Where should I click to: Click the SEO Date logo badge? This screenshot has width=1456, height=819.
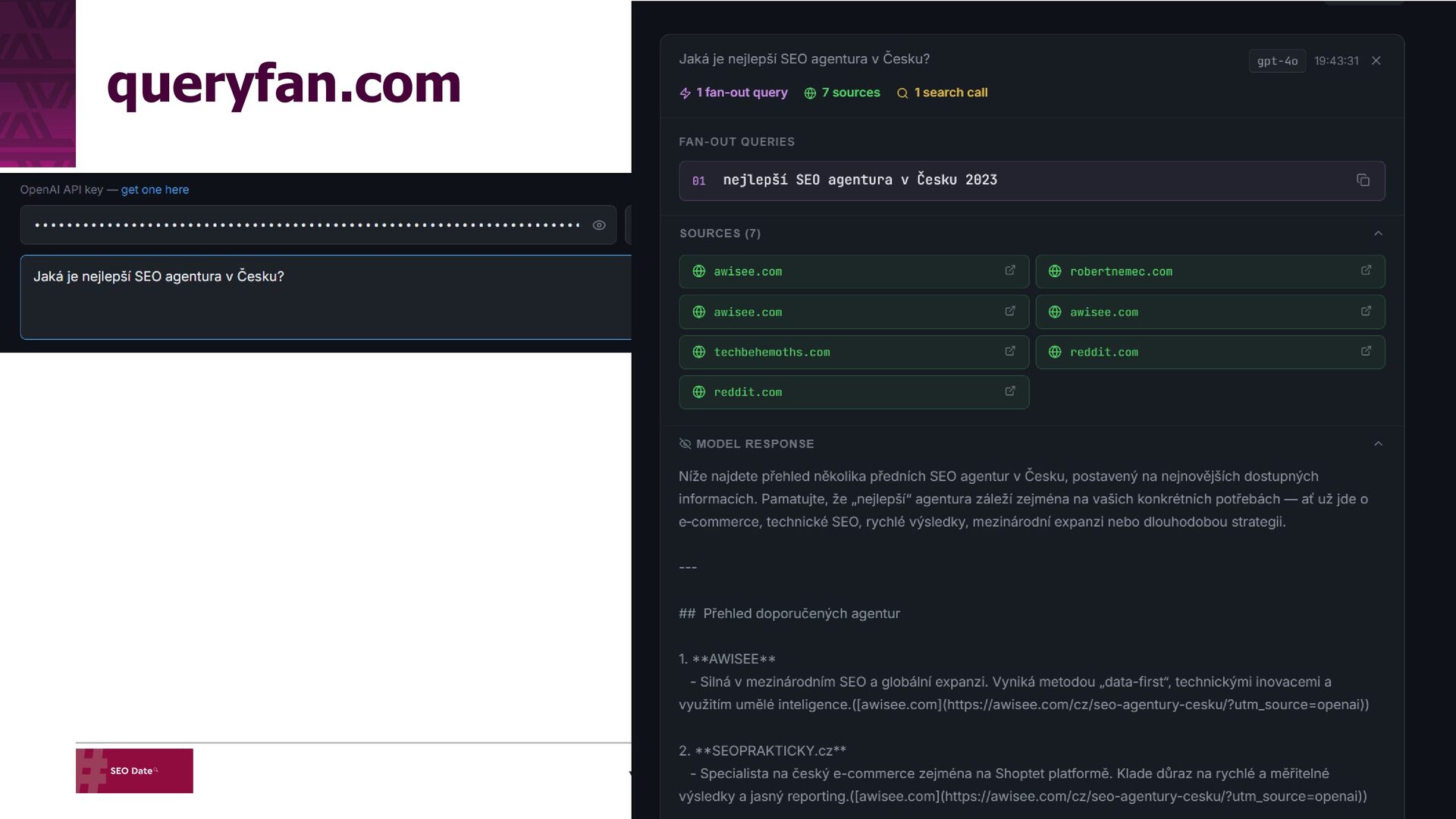tap(134, 770)
